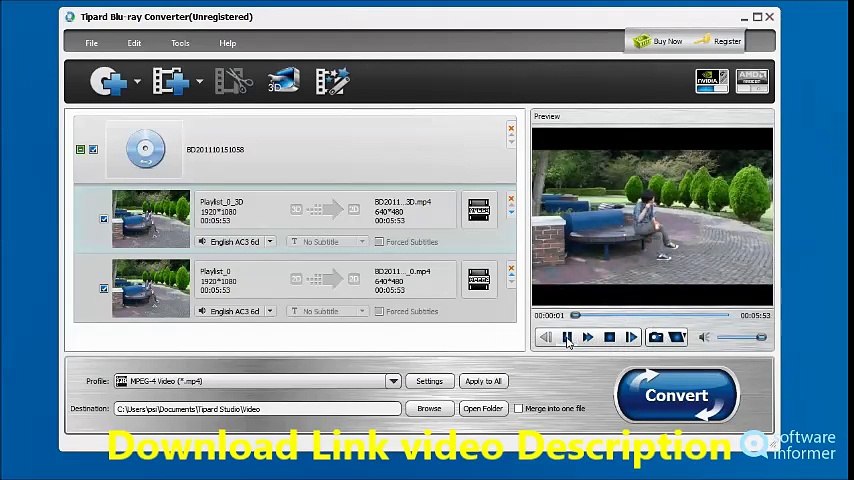854x480 pixels.
Task: Click Register
Action: point(718,41)
